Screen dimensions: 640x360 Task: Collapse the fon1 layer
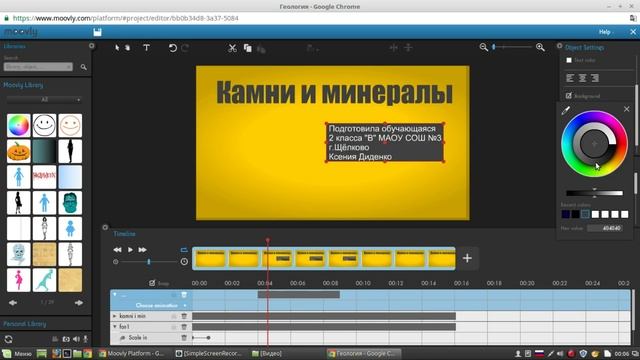(115, 327)
